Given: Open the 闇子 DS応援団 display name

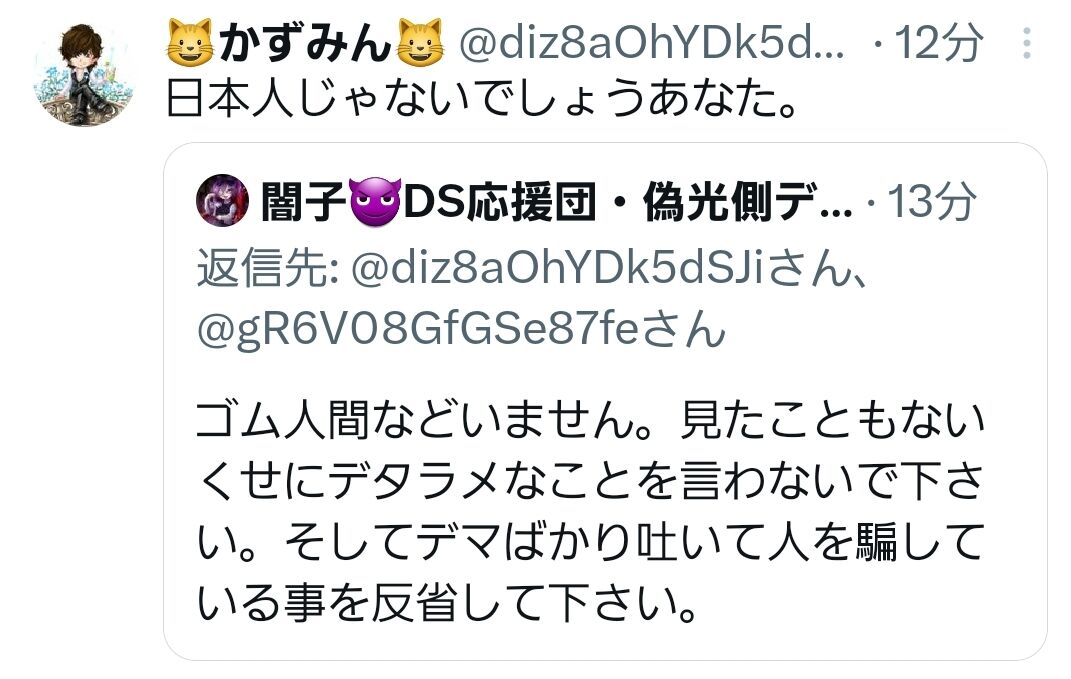Looking at the screenshot, I should [557, 202].
